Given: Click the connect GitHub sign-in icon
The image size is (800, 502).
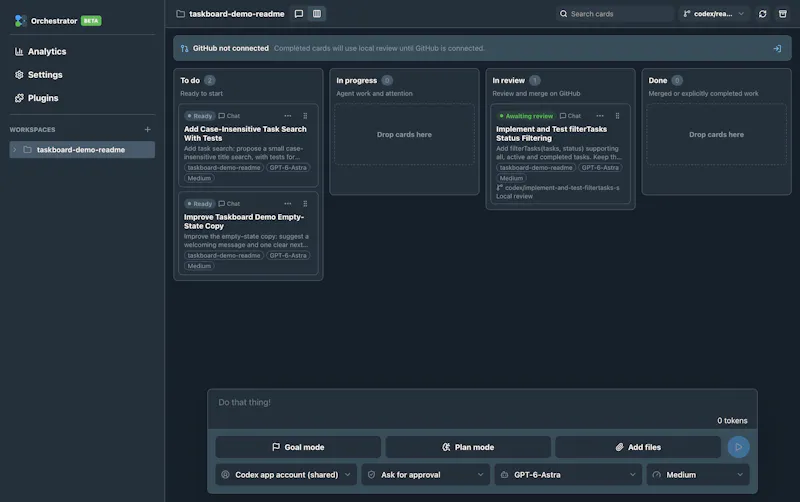Looking at the screenshot, I should pyautogui.click(x=777, y=48).
